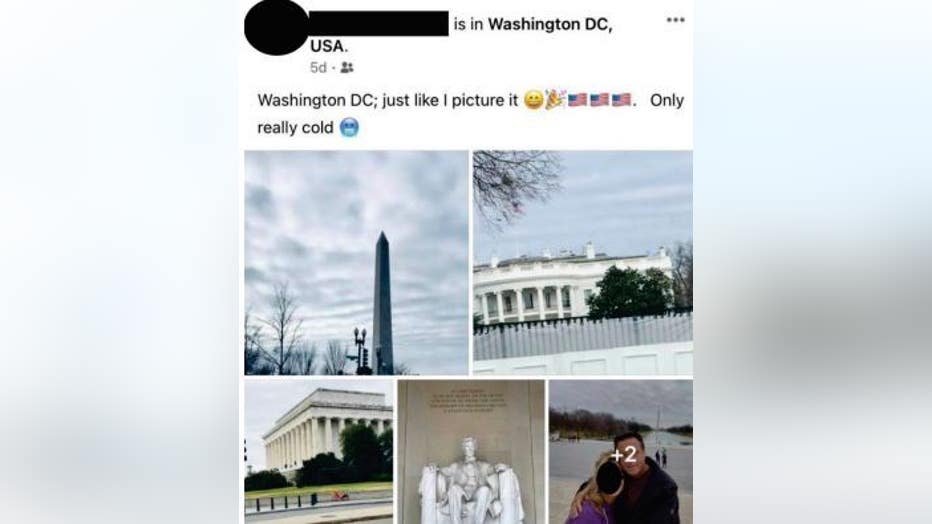
Task: Click the 'is in' check-in text
Action: pyautogui.click(x=468, y=24)
